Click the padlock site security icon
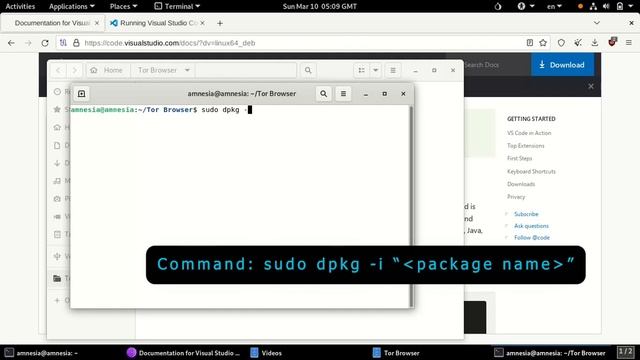 pos(76,42)
